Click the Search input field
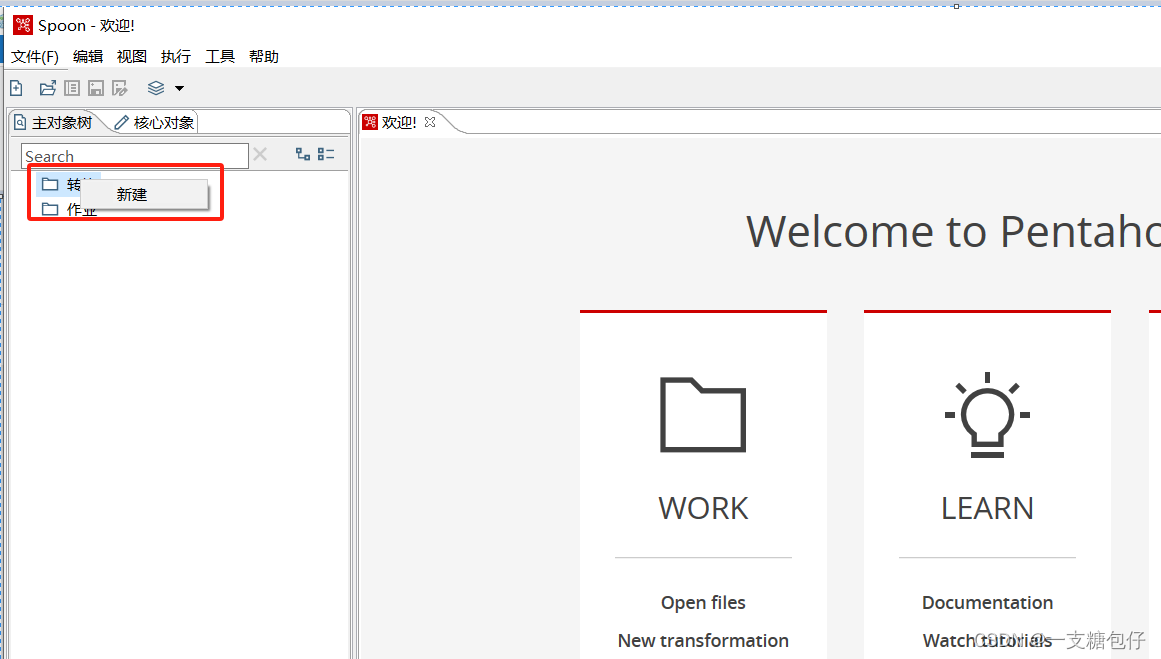This screenshot has height=659, width=1161. tap(135, 156)
